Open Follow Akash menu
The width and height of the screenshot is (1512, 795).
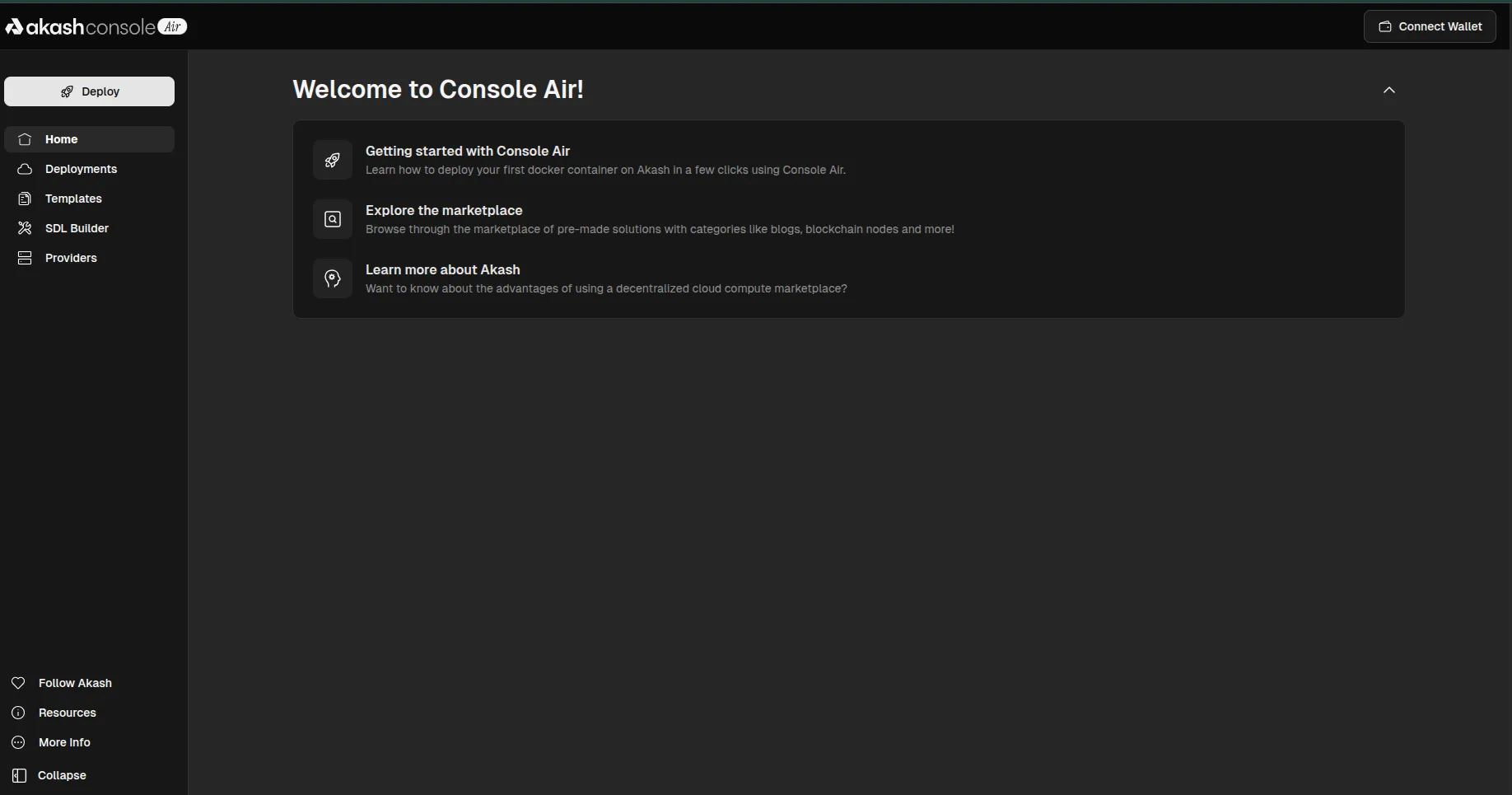pos(75,683)
